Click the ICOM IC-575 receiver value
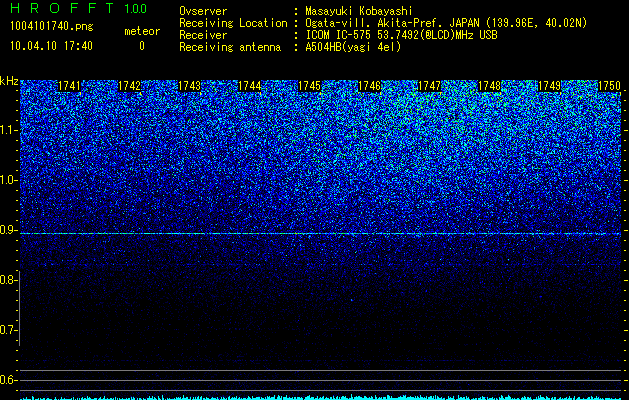This screenshot has width=629, height=400. (401, 35)
